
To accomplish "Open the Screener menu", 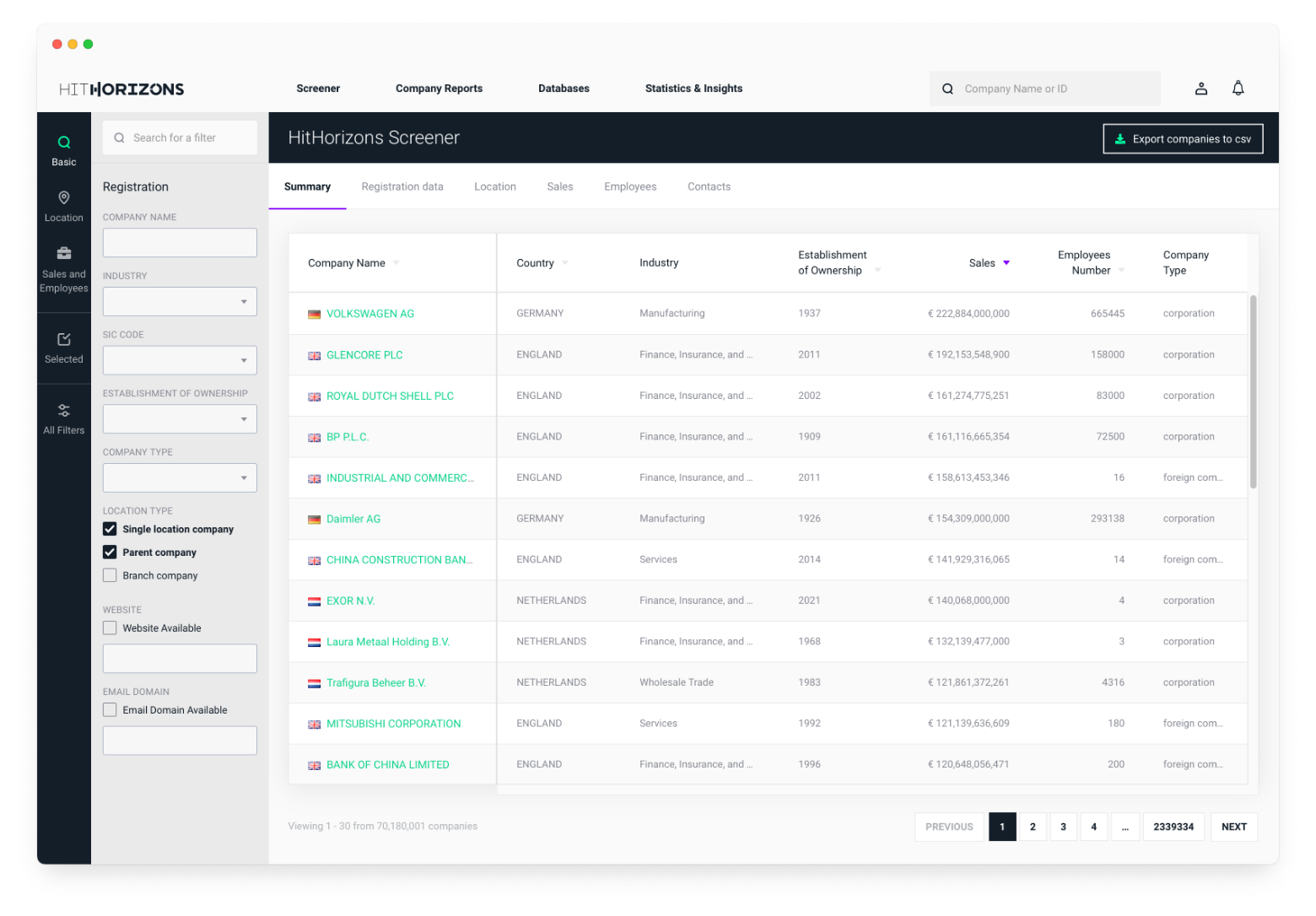I will [318, 89].
